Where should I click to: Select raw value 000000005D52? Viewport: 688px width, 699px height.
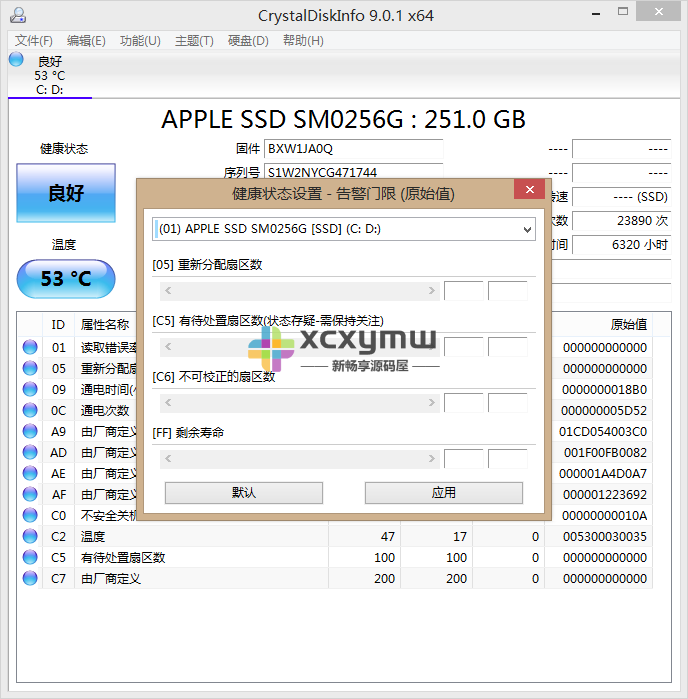click(604, 411)
